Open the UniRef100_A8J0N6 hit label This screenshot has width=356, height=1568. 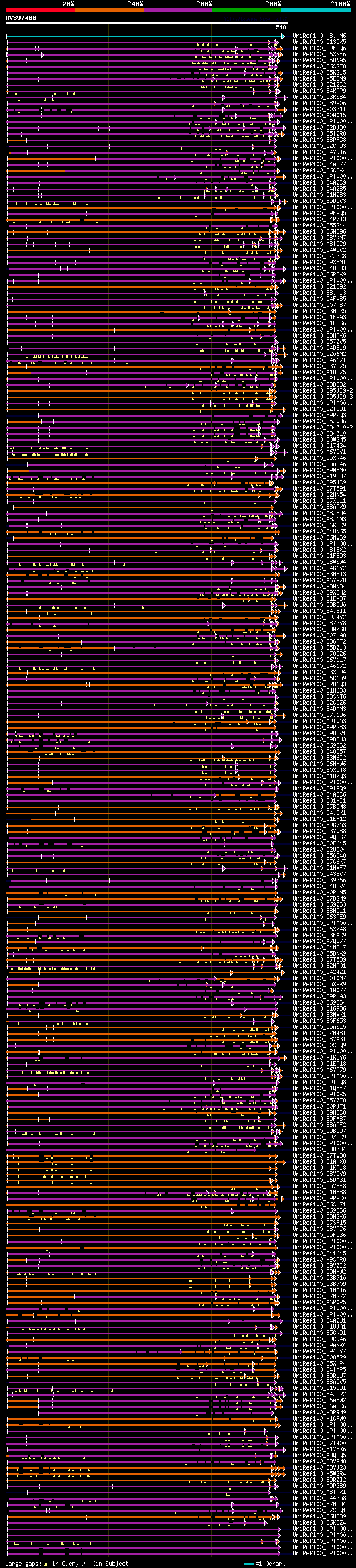319,36
